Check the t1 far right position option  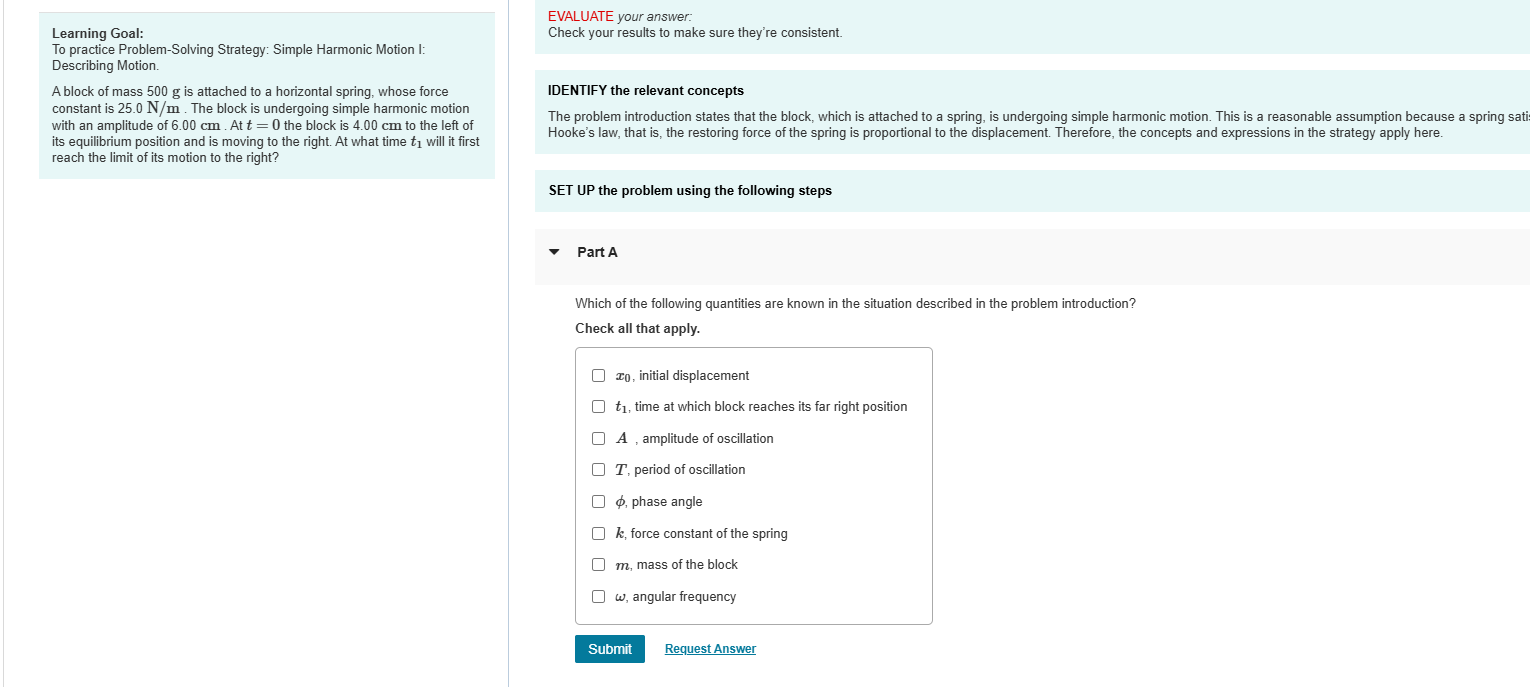[598, 406]
